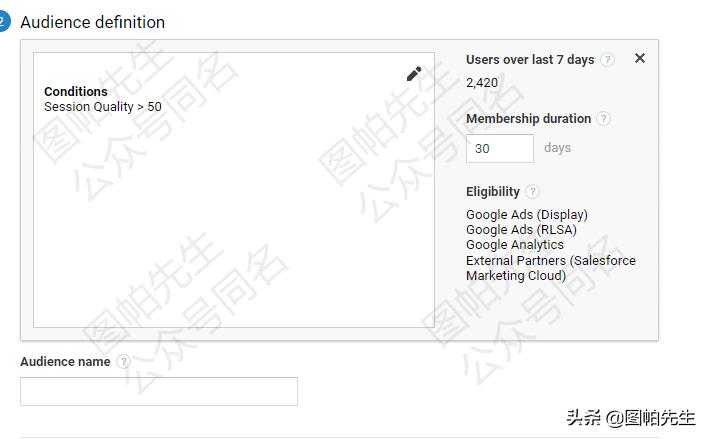Click the Google Analytics eligibility entry

[515, 245]
